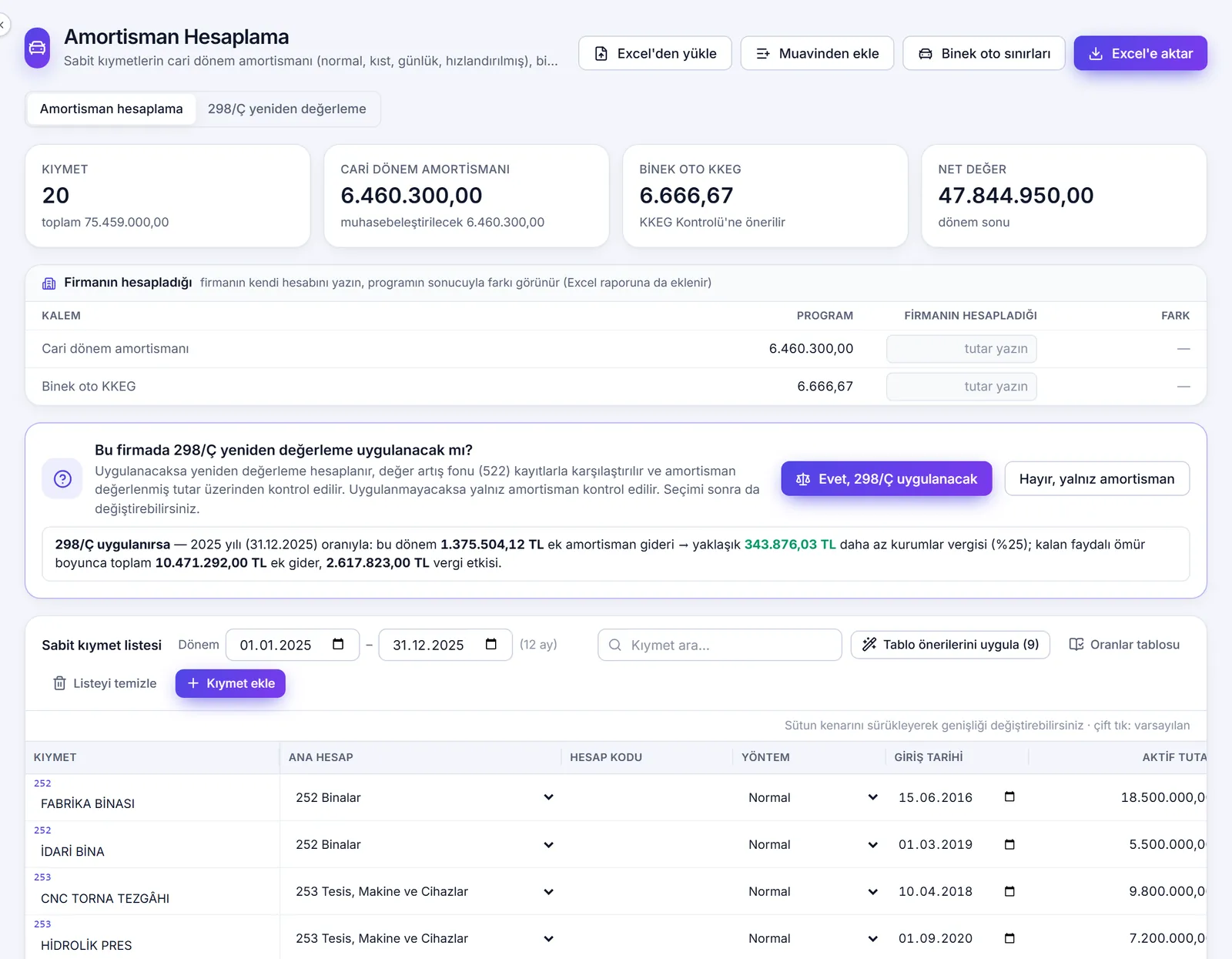The height and width of the screenshot is (959, 1232).
Task: Click Muavinden ekle button
Action: click(817, 53)
